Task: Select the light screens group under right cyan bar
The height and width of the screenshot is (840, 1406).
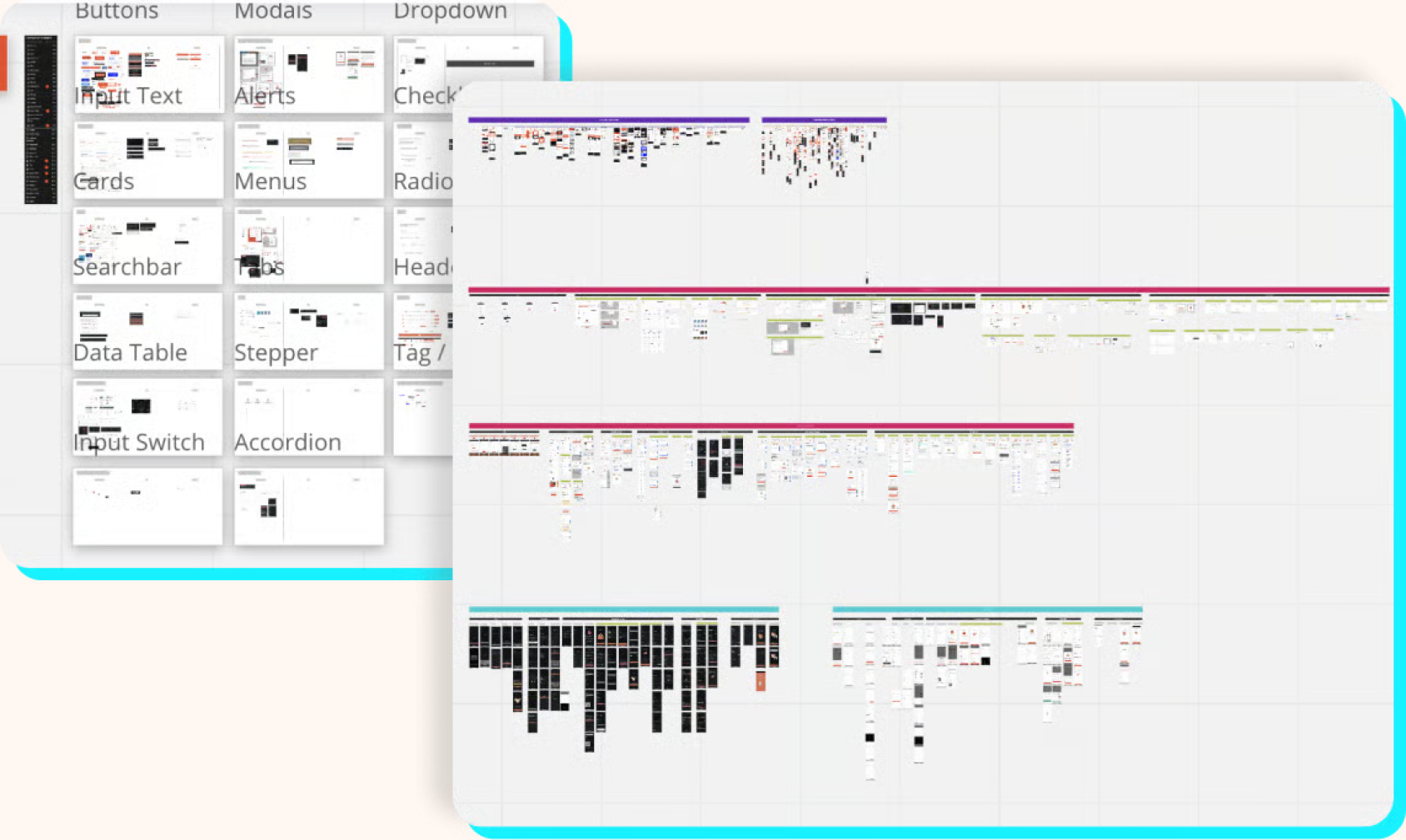Action: point(987,698)
